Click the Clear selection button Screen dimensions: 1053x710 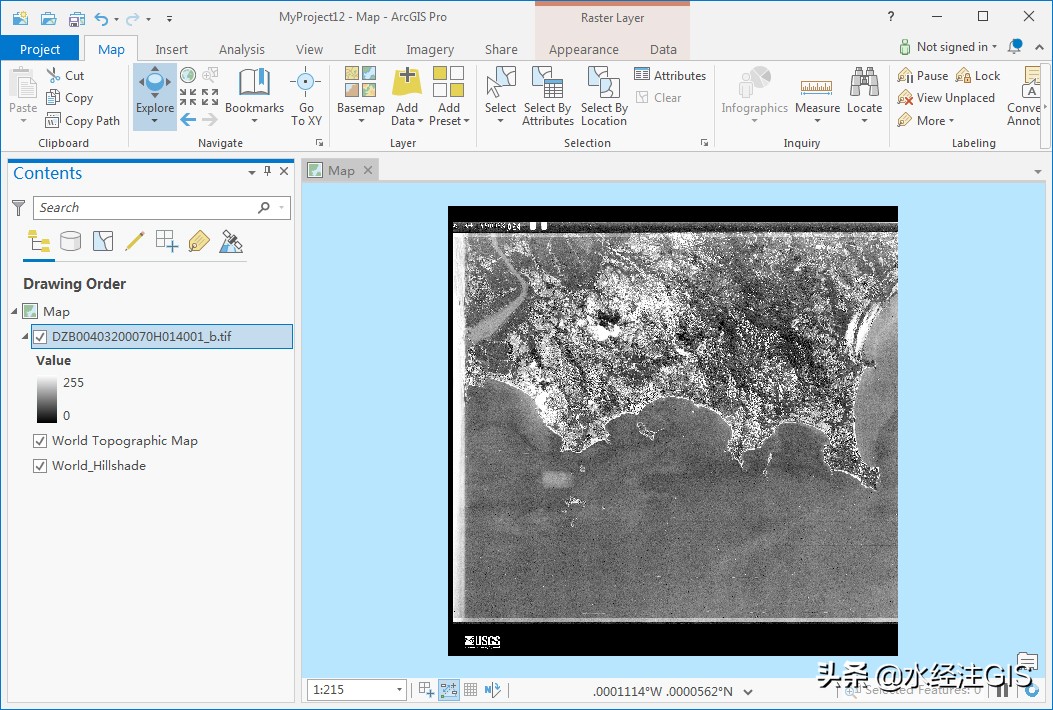pyautogui.click(x=658, y=97)
